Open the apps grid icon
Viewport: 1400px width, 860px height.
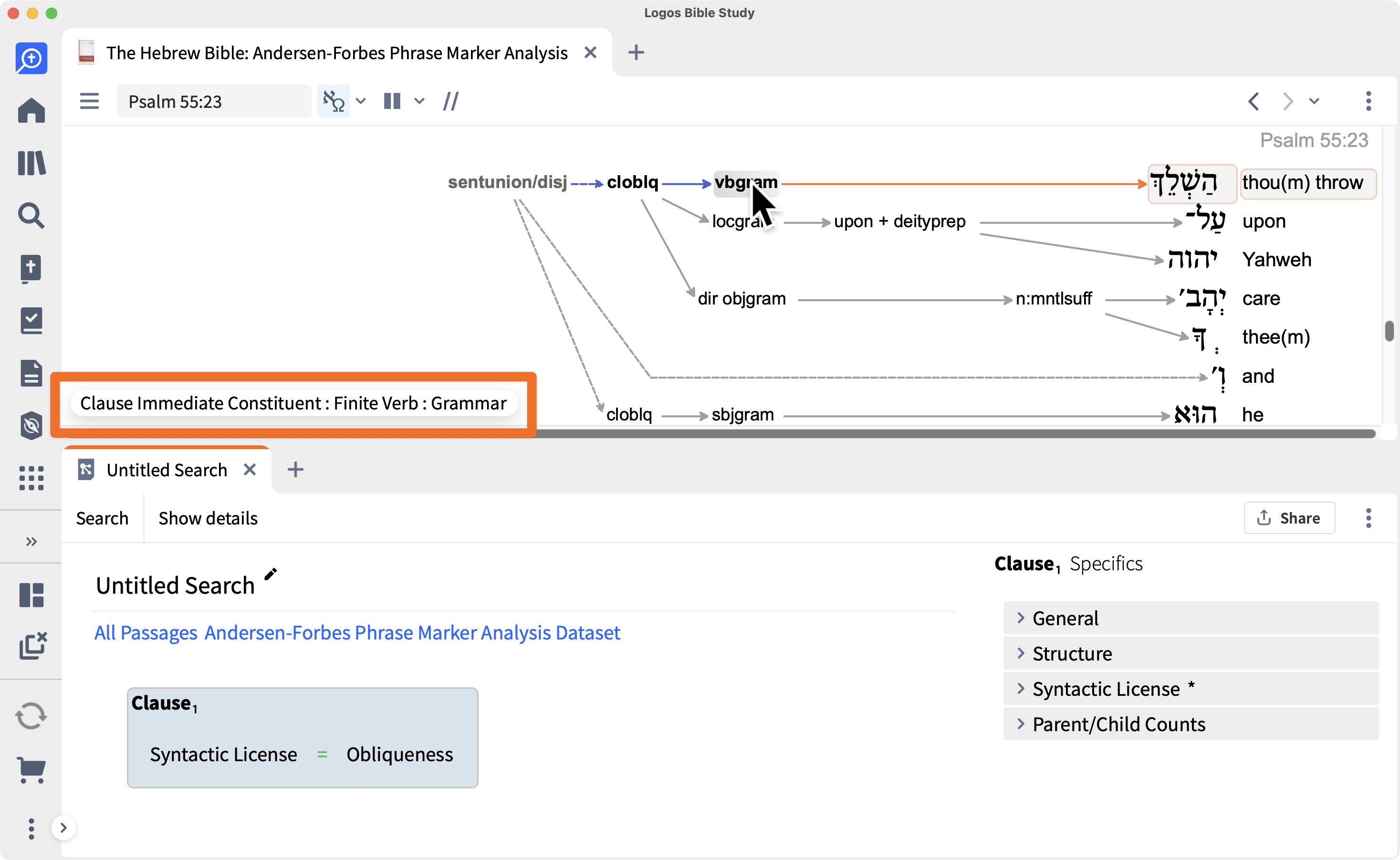(x=31, y=478)
